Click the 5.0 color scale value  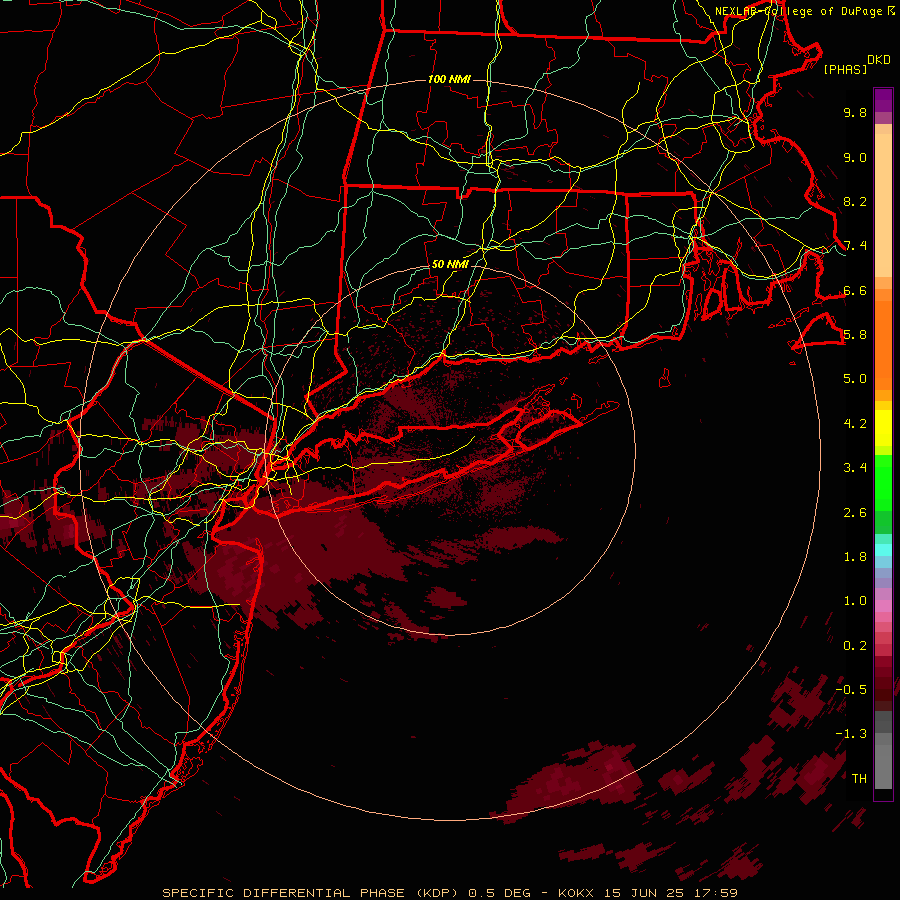point(855,379)
